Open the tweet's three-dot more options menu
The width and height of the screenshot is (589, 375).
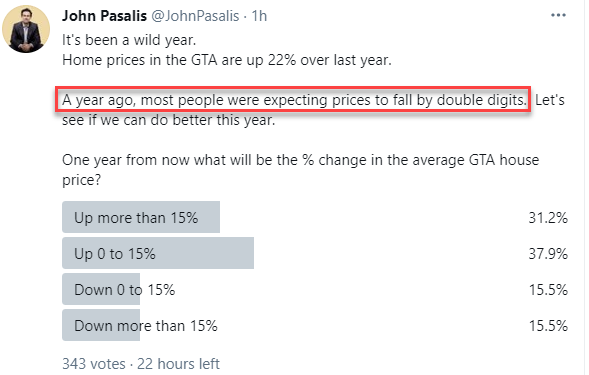[x=558, y=15]
